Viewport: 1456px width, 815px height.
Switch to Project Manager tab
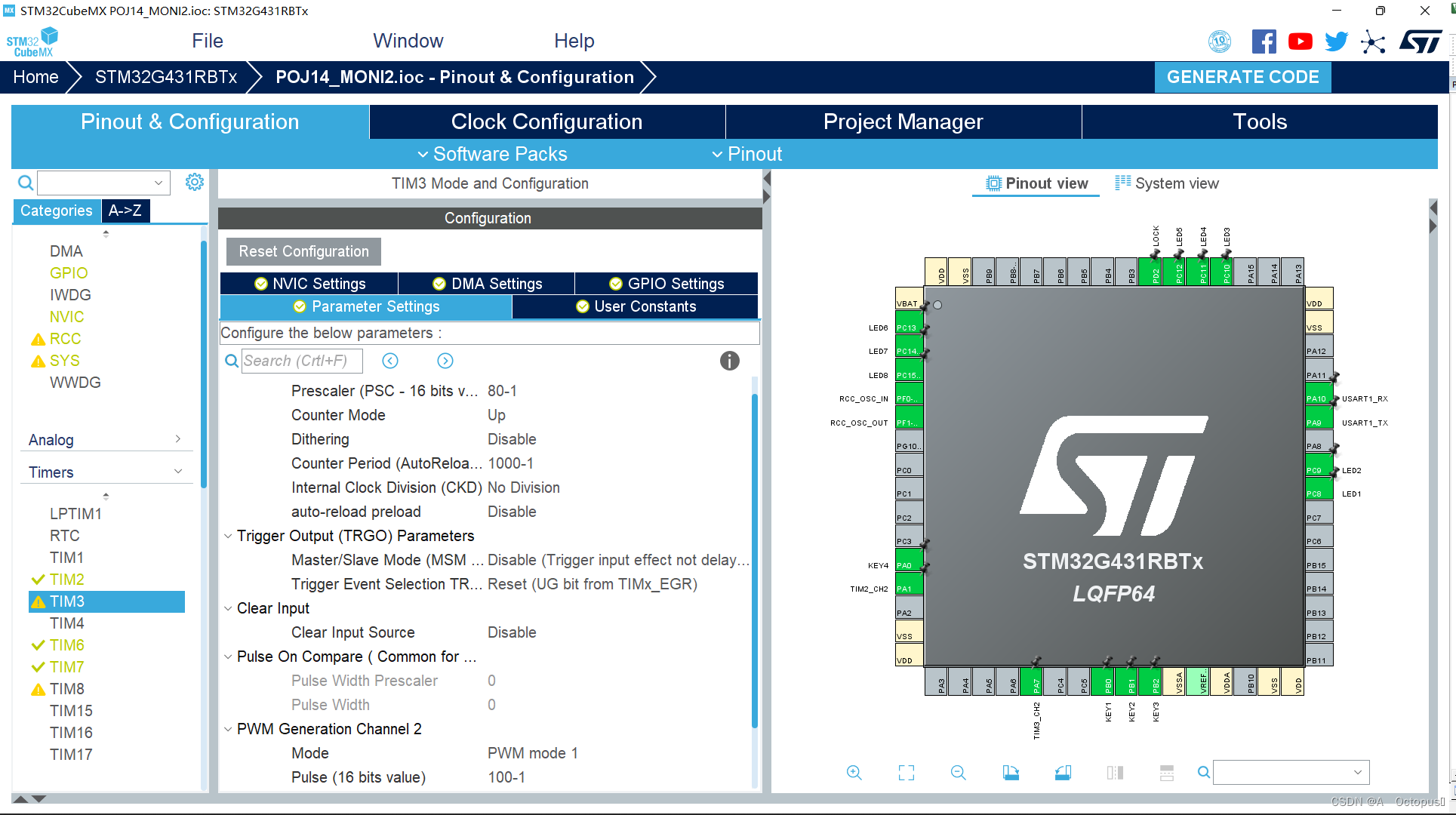pos(902,121)
